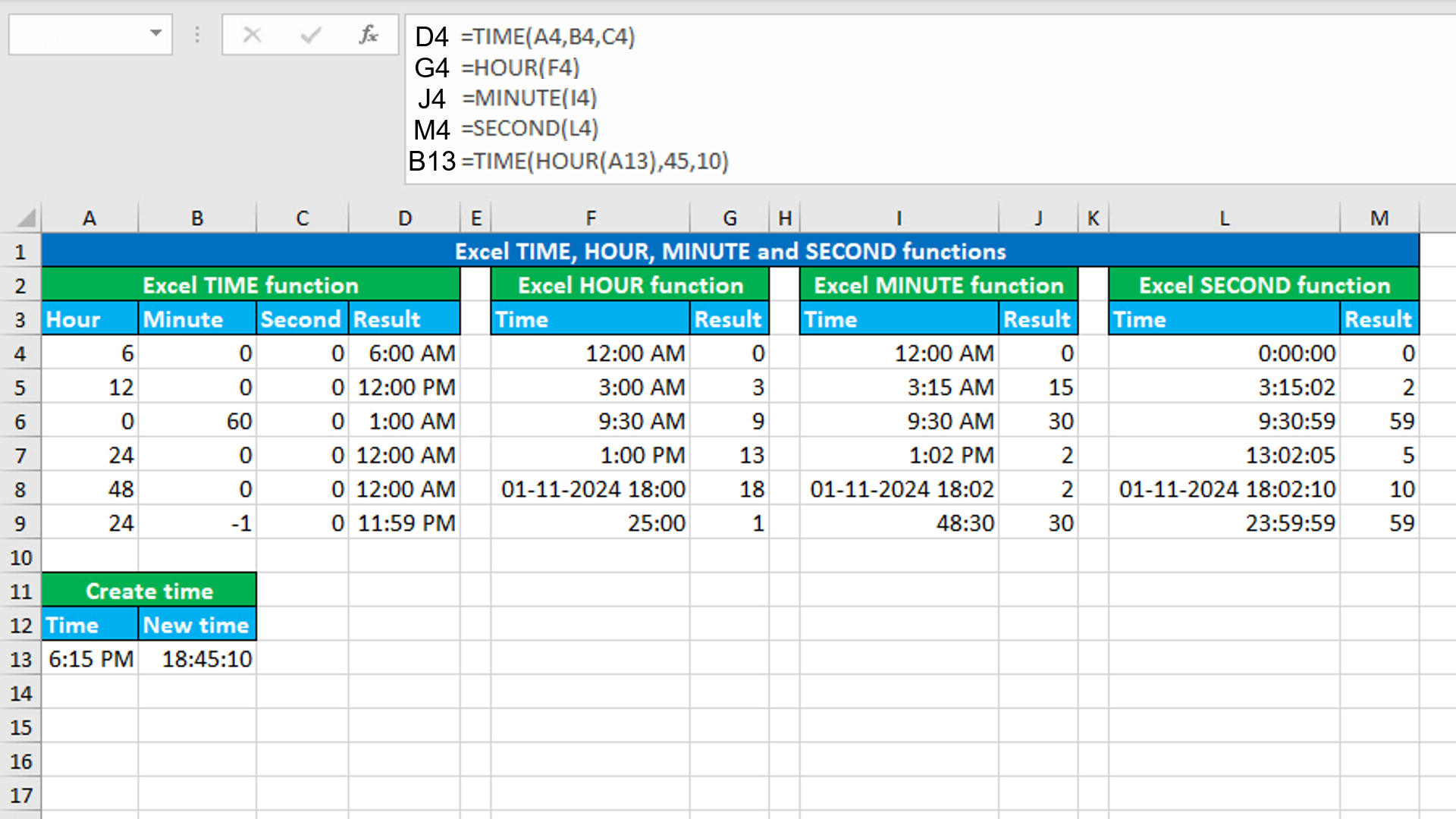Screen dimensions: 1456x819
Task: Select the 'Hour' header cell in A3
Action: pos(90,319)
